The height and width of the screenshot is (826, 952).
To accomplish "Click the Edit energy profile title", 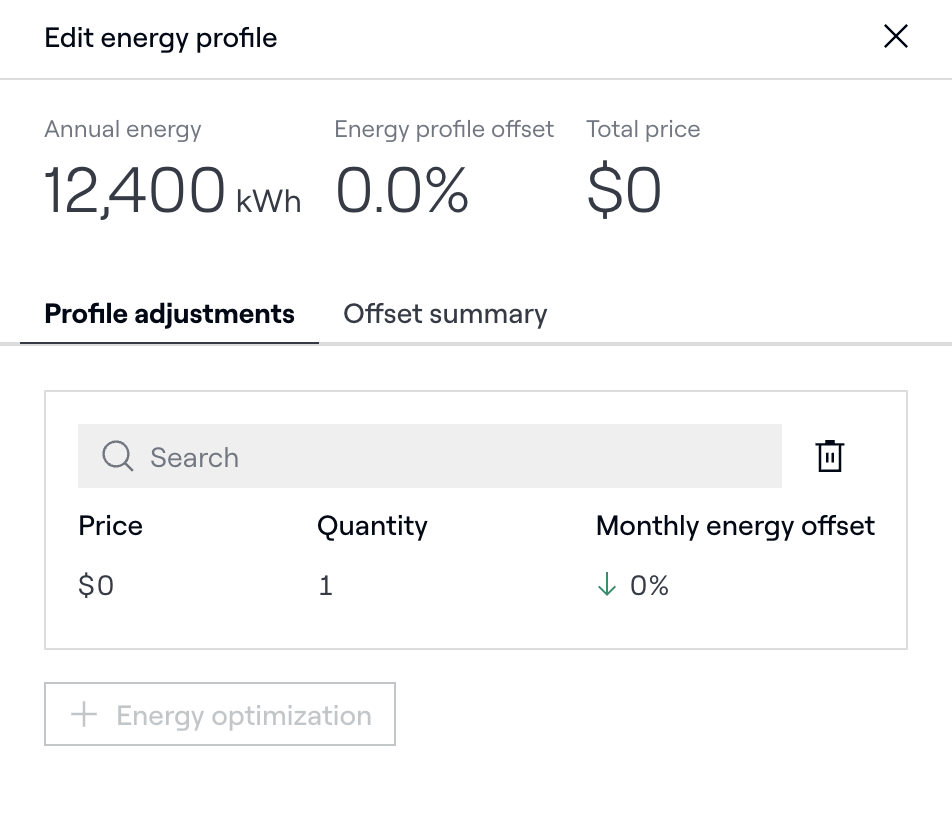I will [x=161, y=38].
